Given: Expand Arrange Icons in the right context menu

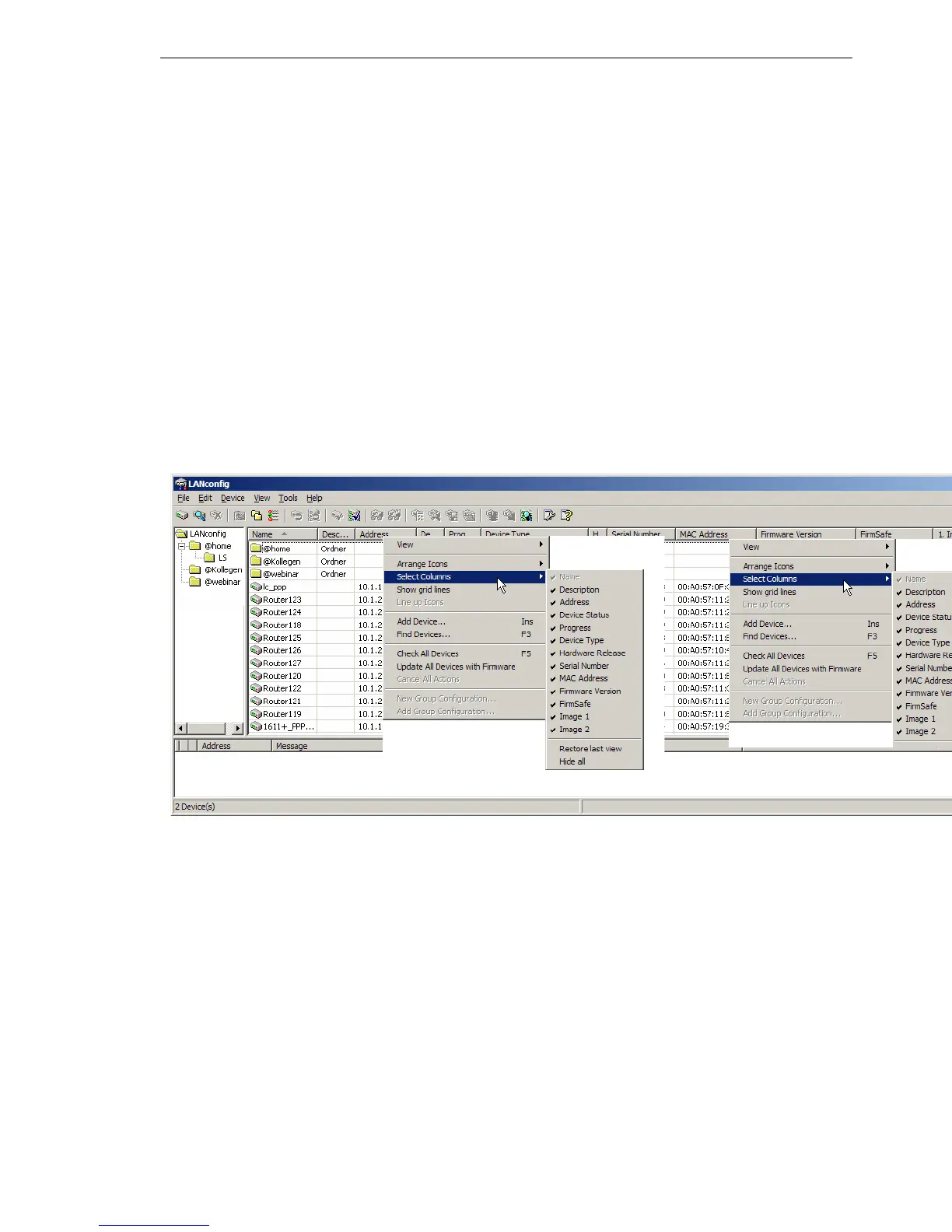Looking at the screenshot, I should coord(811,566).
